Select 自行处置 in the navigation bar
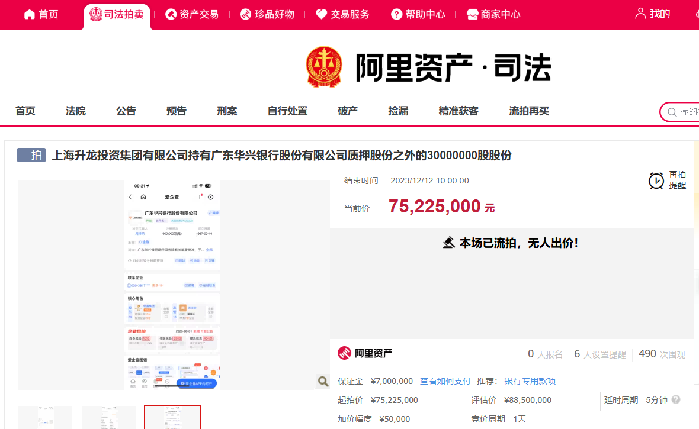The image size is (699, 429). [286, 111]
